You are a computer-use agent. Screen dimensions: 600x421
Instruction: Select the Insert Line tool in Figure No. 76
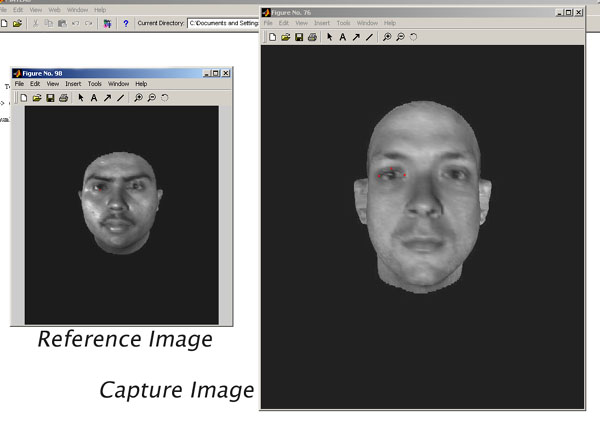coord(369,37)
